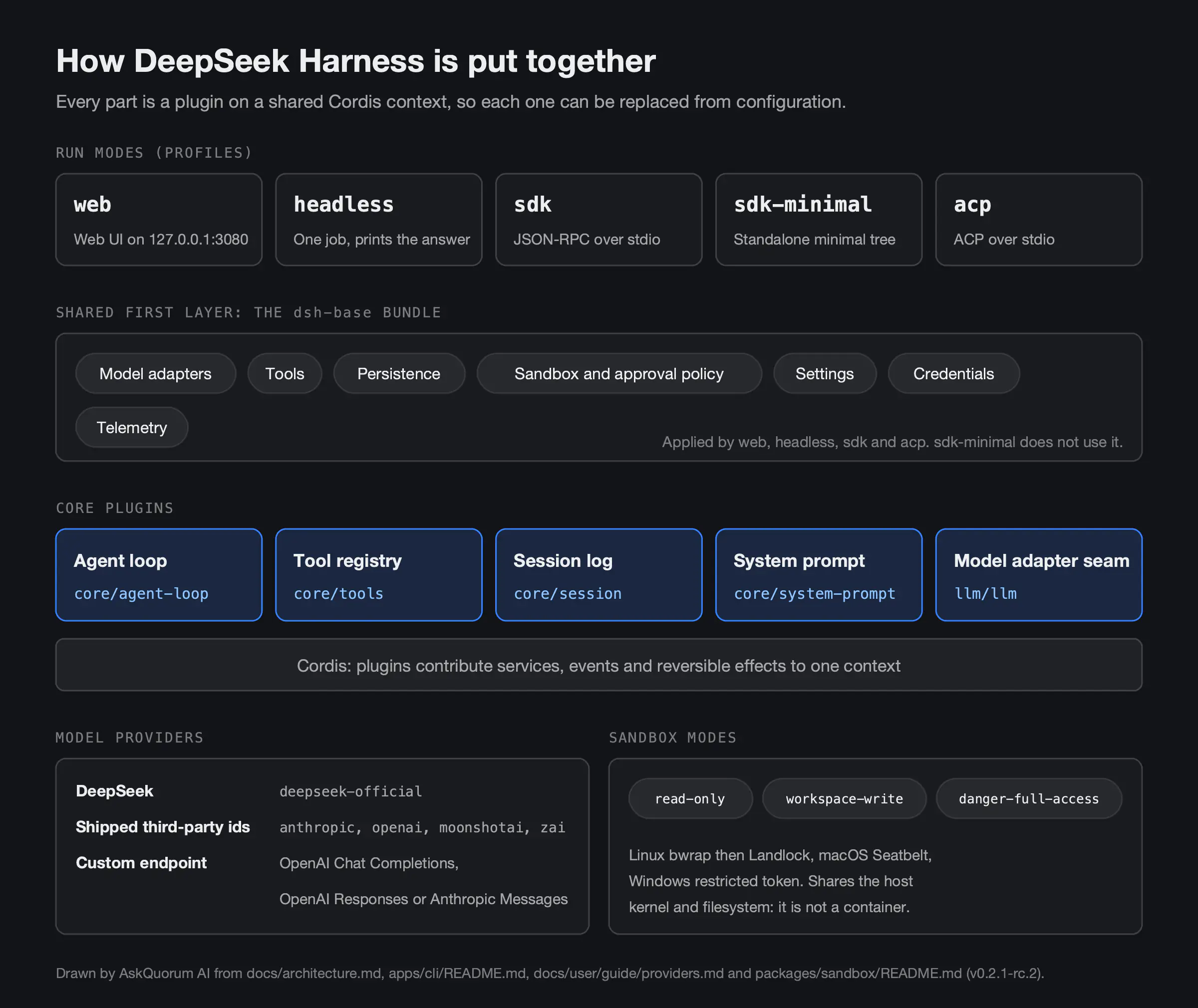
Task: Click the web run mode card
Action: click(x=159, y=220)
